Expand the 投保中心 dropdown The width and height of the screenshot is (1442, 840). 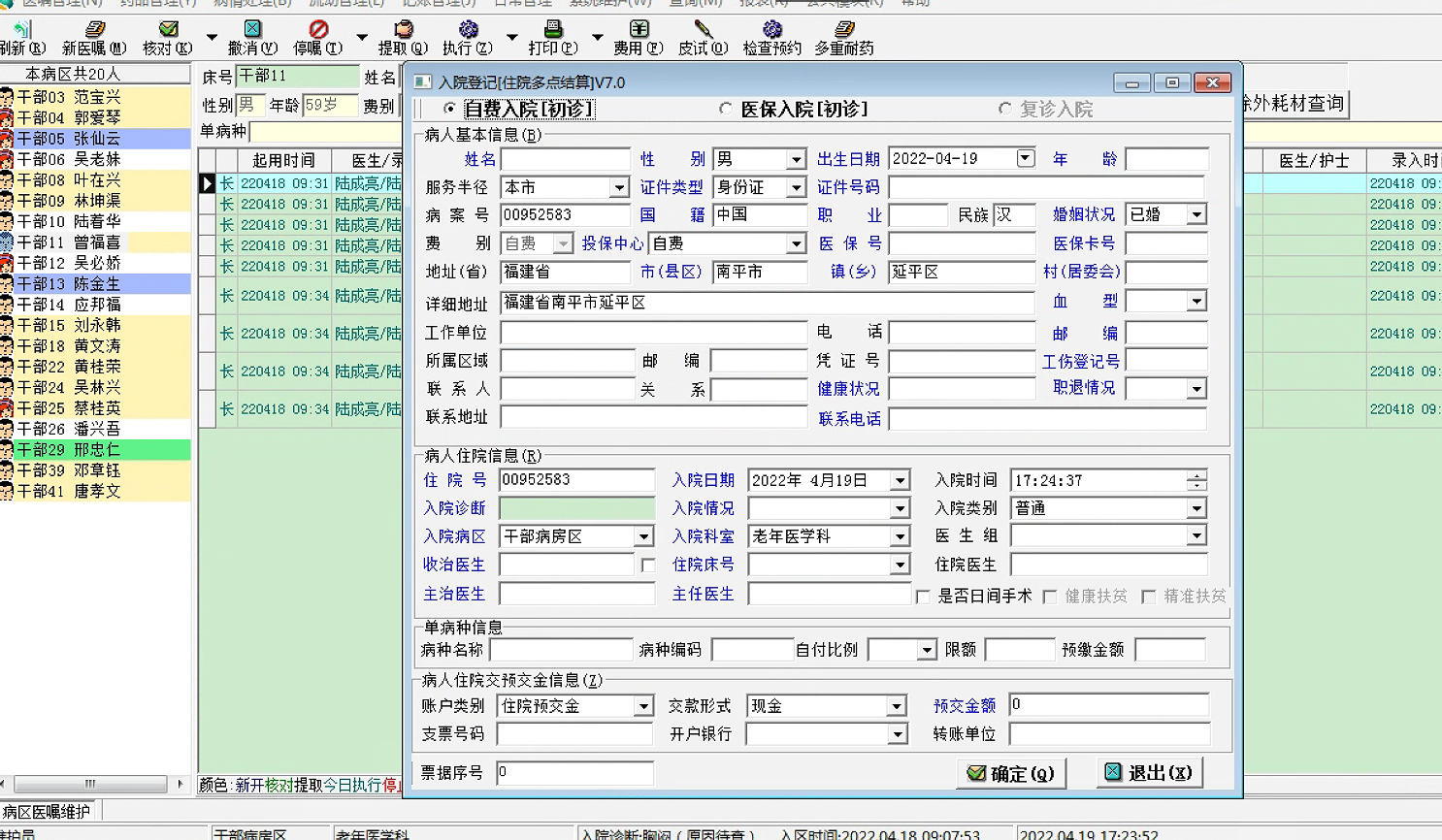tap(796, 243)
